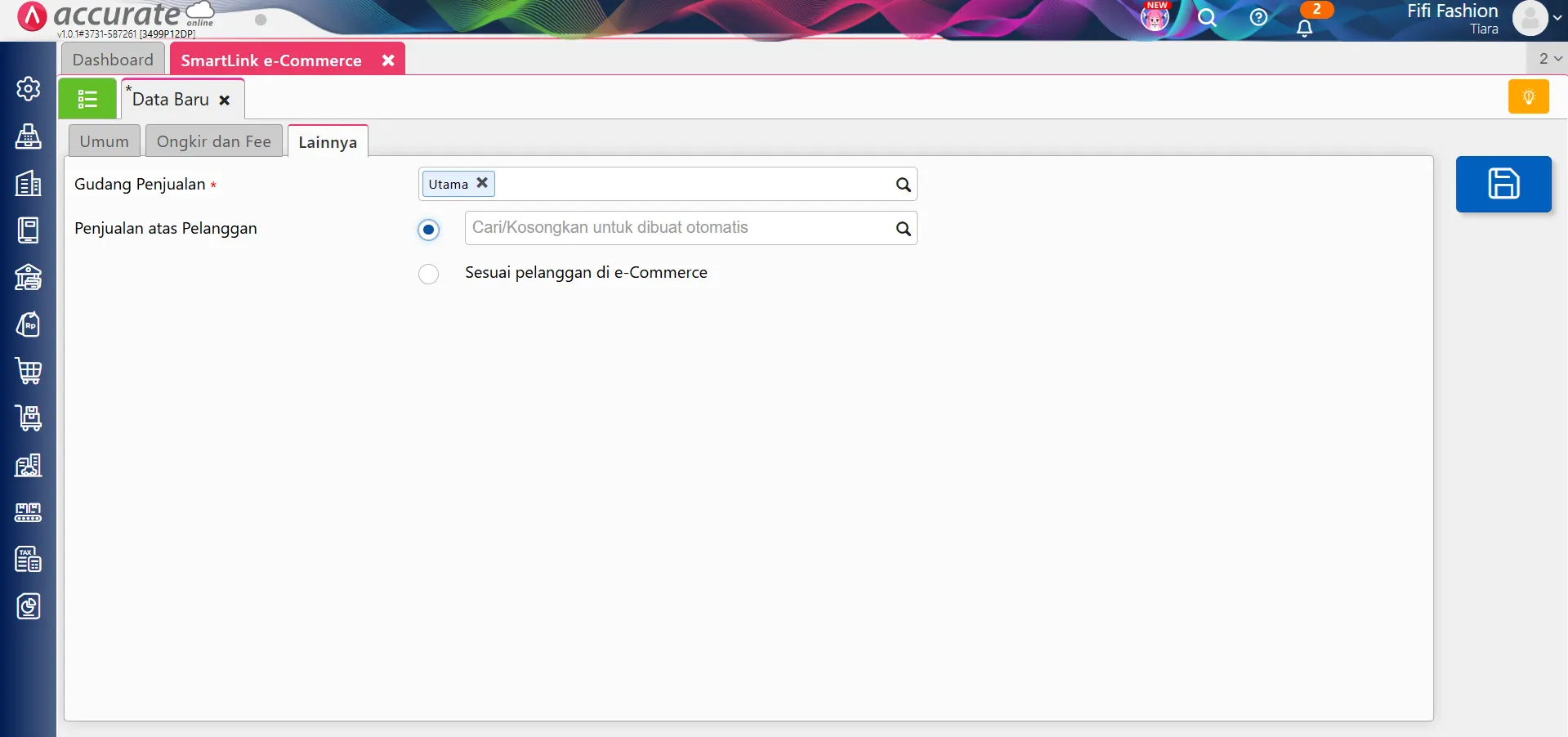
Task: Open the shopping cart sales icon
Action: 29,372
